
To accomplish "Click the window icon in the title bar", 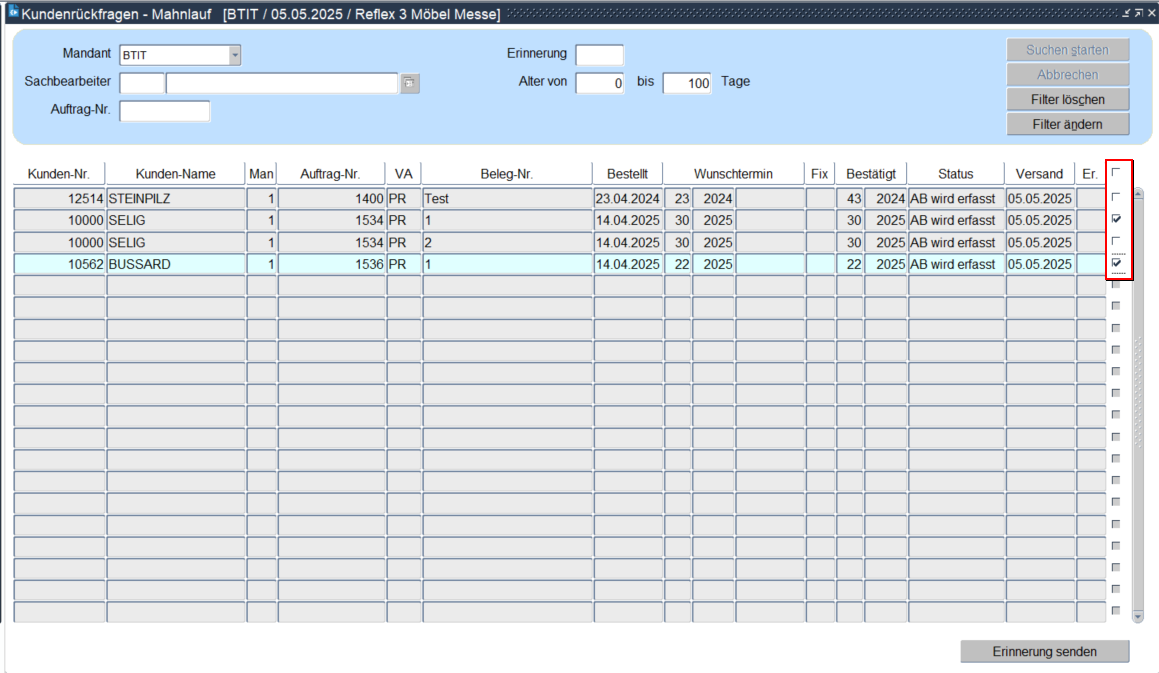I will (x=13, y=12).
